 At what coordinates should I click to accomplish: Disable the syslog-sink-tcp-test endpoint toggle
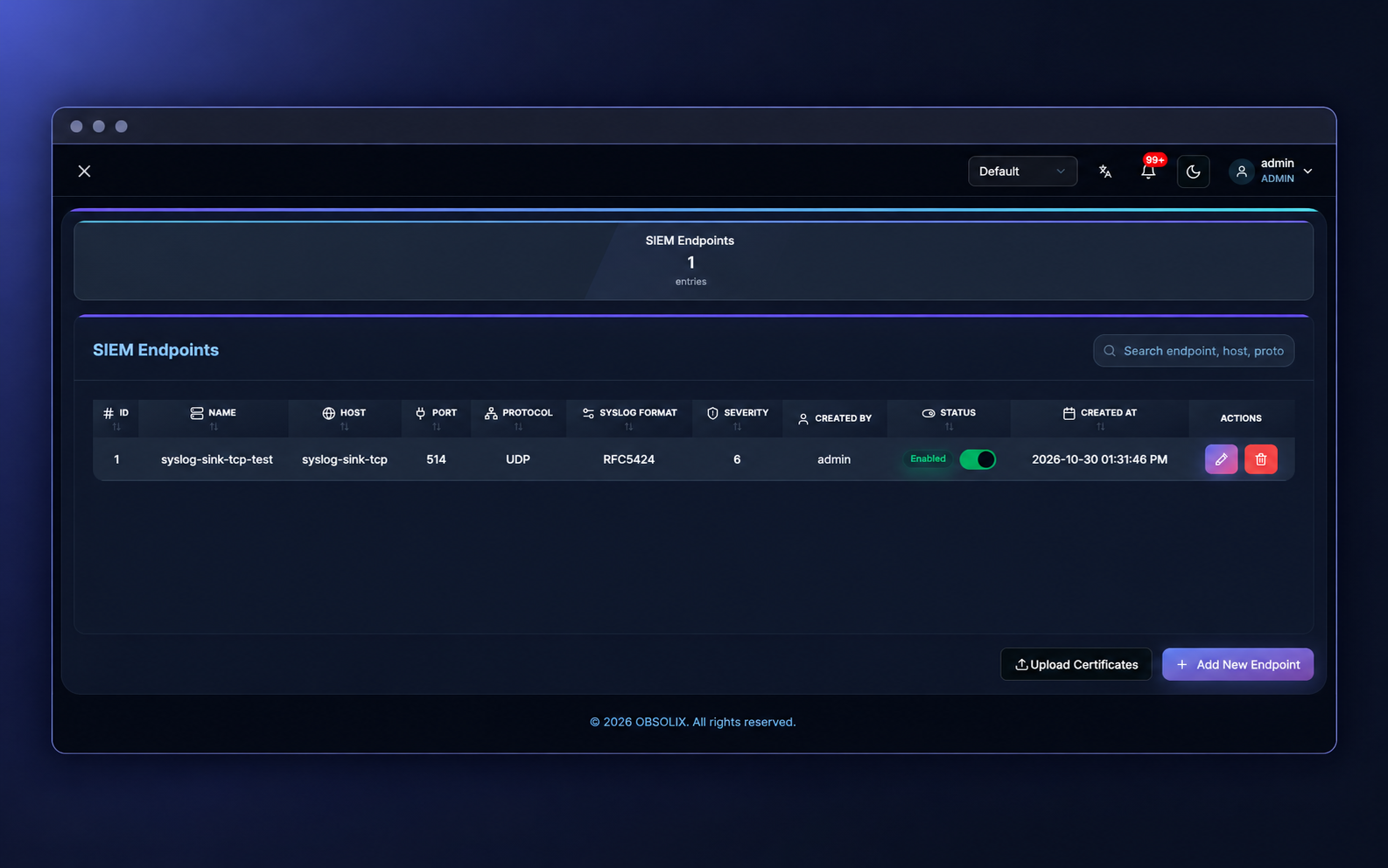(978, 459)
